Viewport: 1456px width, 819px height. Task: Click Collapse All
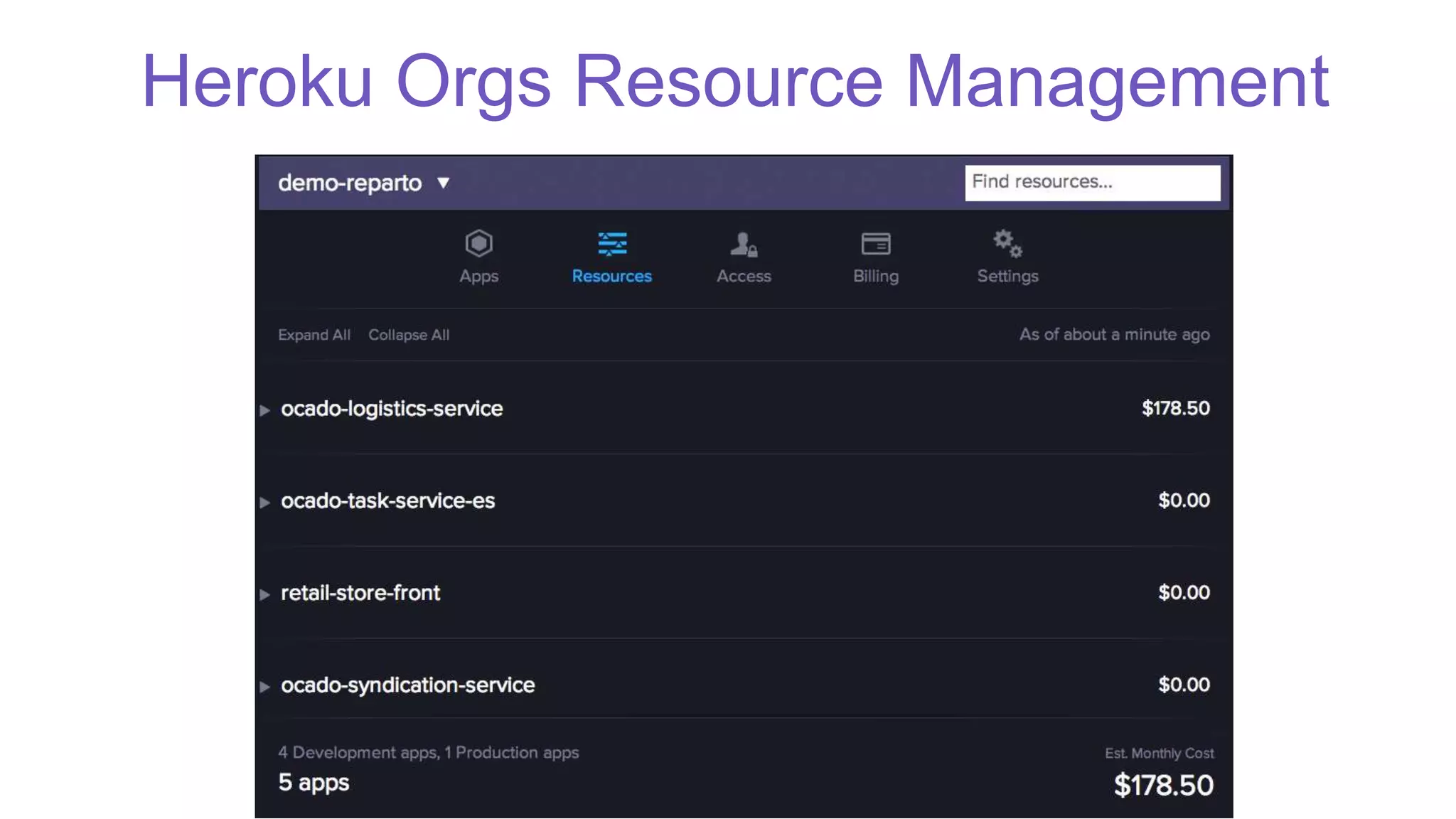click(x=409, y=335)
